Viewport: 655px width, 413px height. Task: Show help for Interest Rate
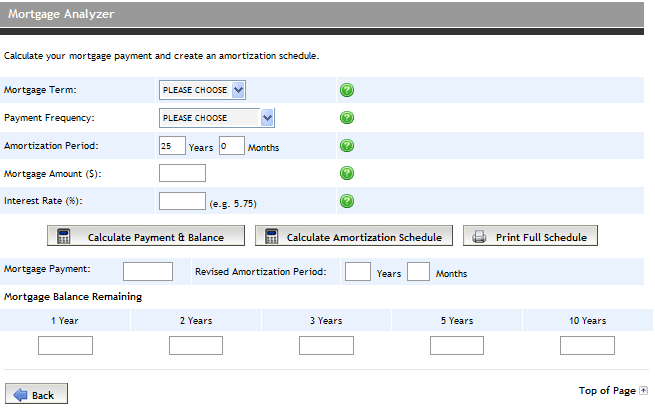(347, 201)
